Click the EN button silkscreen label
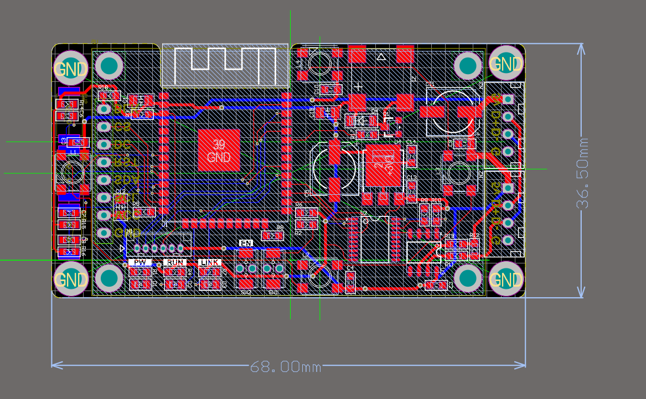Viewport: 646px width, 399px height. click(x=246, y=243)
